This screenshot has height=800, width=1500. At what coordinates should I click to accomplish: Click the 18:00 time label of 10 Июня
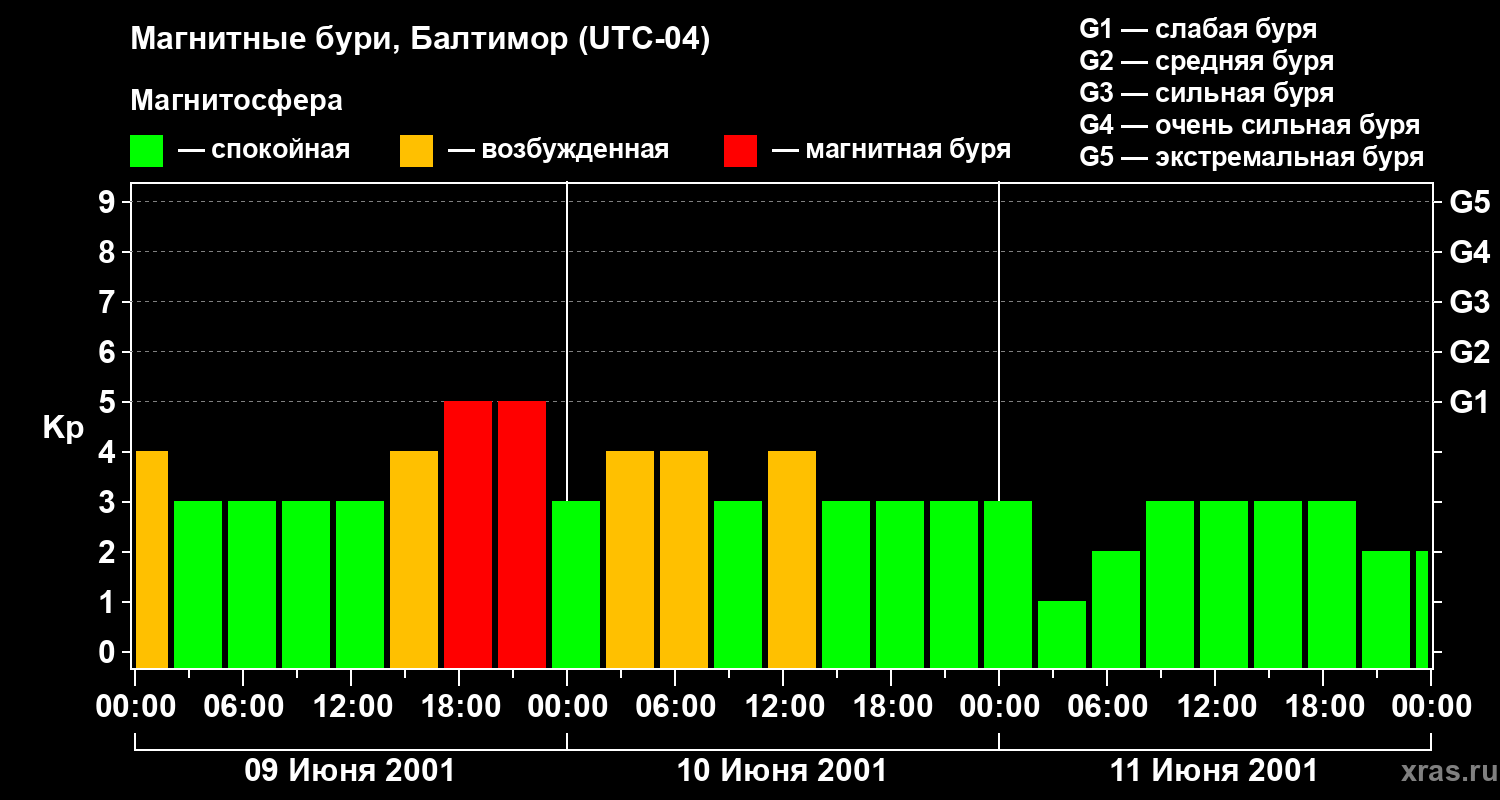(892, 706)
